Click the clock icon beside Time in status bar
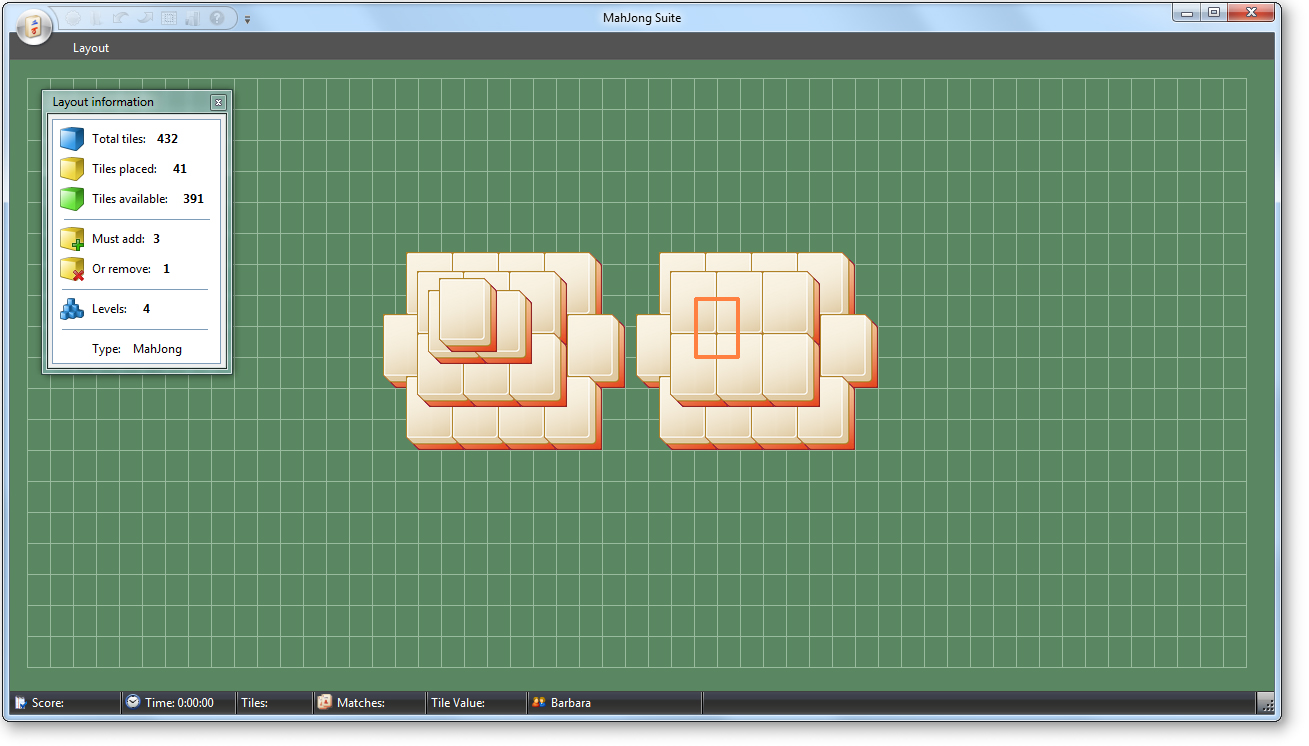Viewport: 1309px width, 746px height. coord(132,702)
